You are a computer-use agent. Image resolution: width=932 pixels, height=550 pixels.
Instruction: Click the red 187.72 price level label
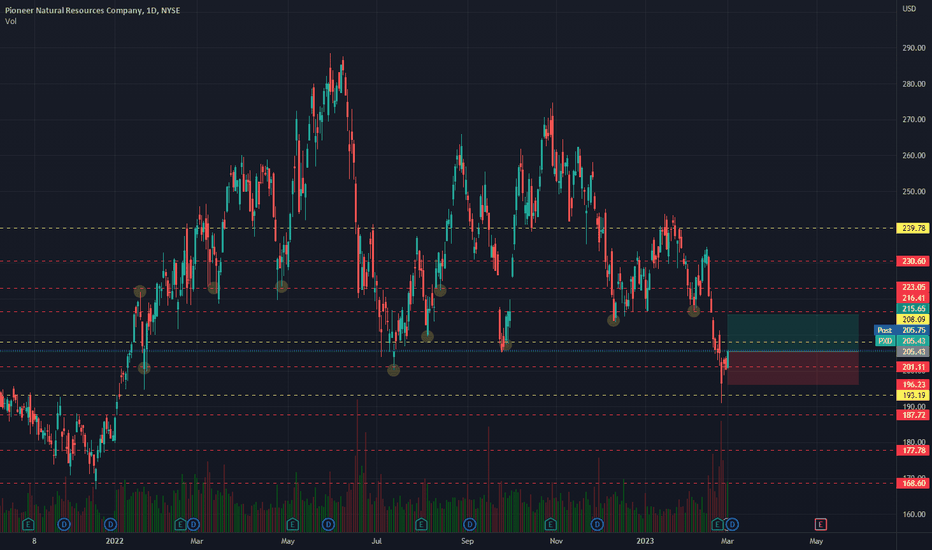tap(912, 415)
